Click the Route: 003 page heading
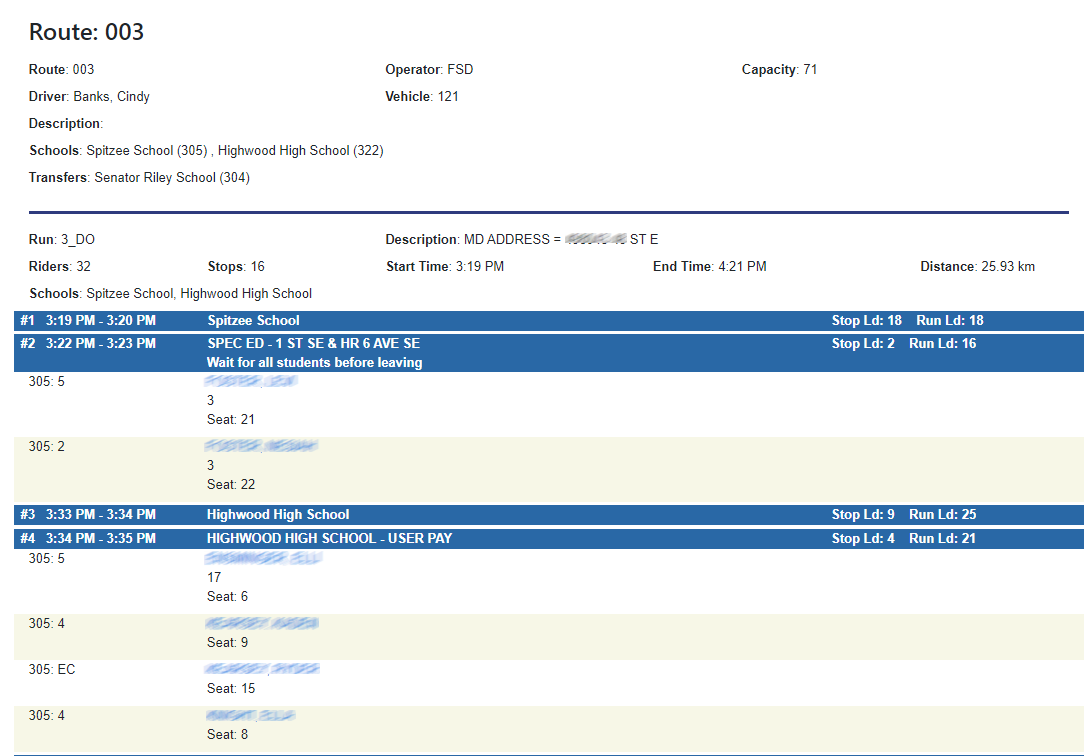1090x756 pixels. pos(87,32)
